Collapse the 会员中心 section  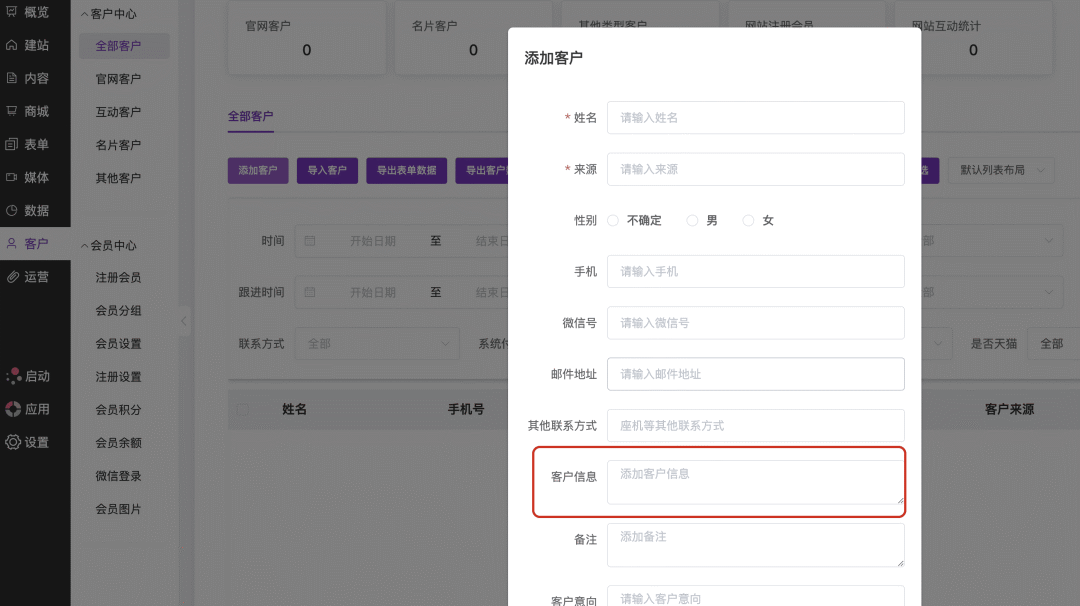[x=84, y=245]
